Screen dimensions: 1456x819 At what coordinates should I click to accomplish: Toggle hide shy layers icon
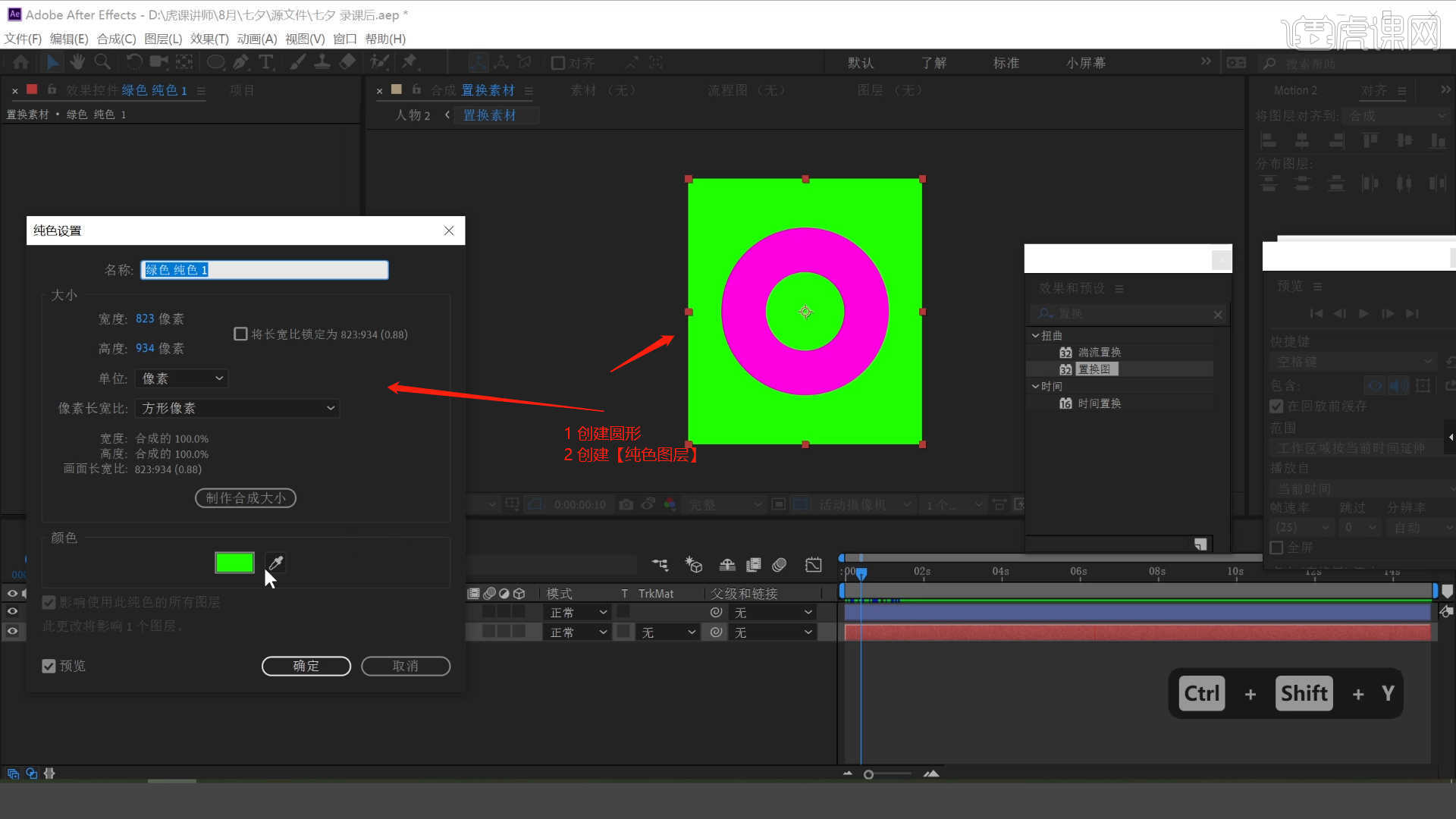(727, 565)
